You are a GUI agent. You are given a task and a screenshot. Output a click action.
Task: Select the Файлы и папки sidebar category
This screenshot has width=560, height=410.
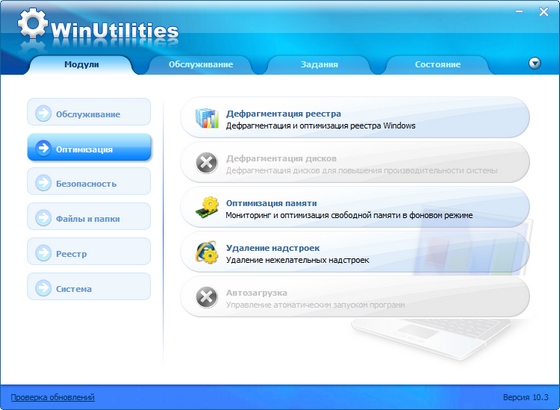point(89,216)
